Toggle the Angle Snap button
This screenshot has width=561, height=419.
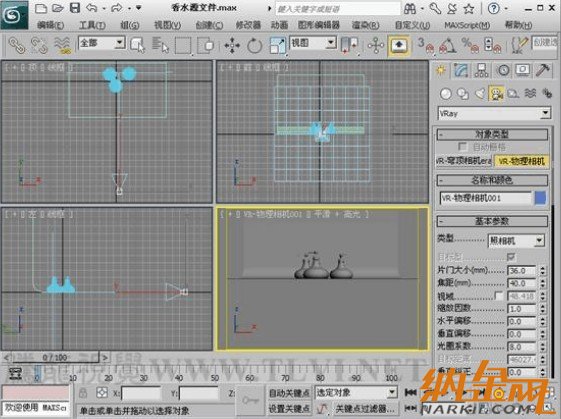point(447,46)
